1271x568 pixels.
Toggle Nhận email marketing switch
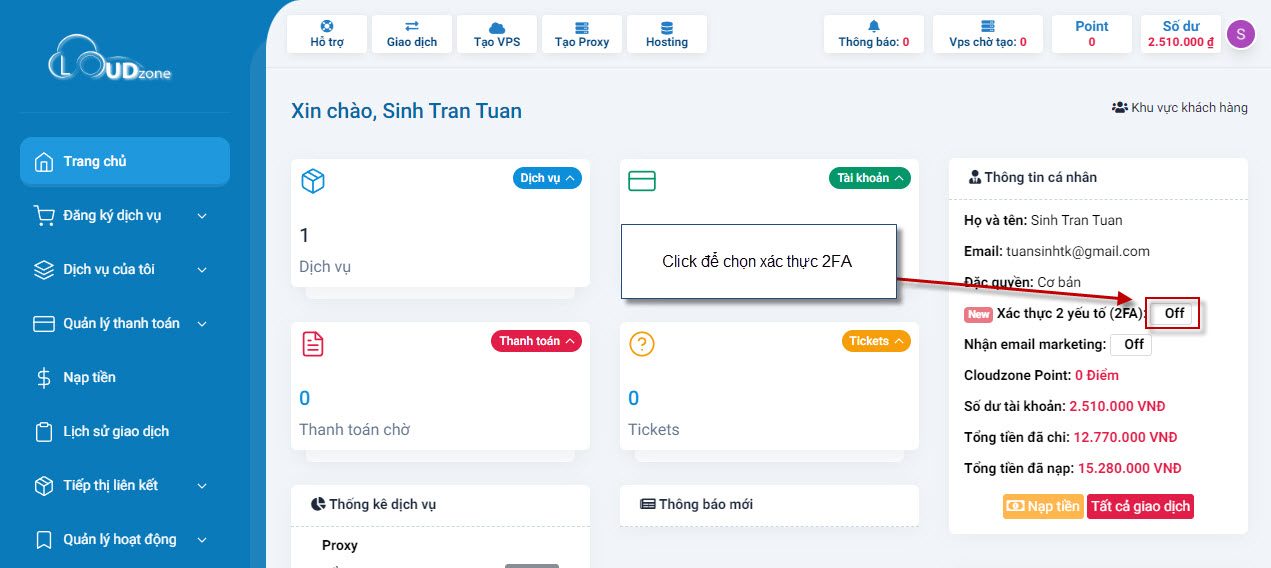(1132, 344)
